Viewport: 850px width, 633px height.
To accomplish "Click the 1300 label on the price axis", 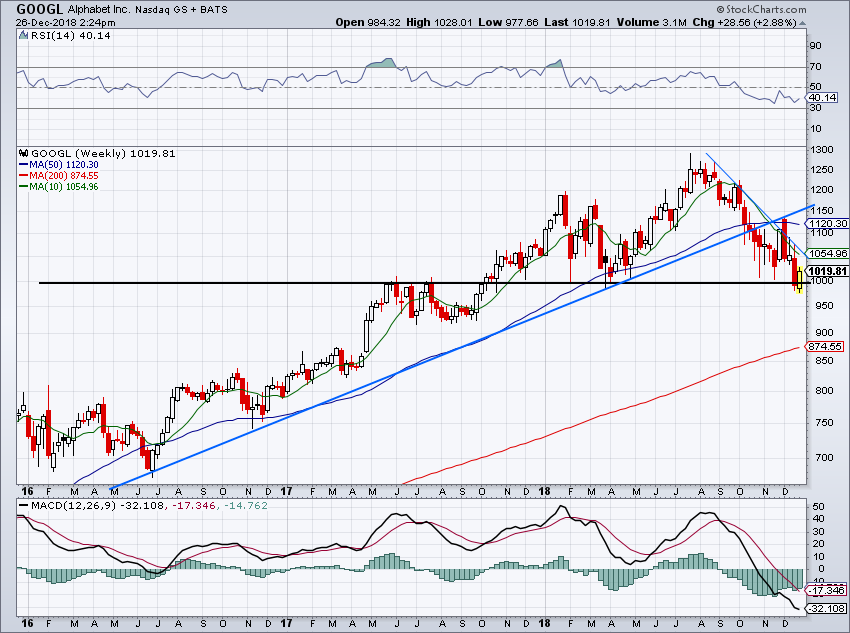I will pyautogui.click(x=822, y=150).
